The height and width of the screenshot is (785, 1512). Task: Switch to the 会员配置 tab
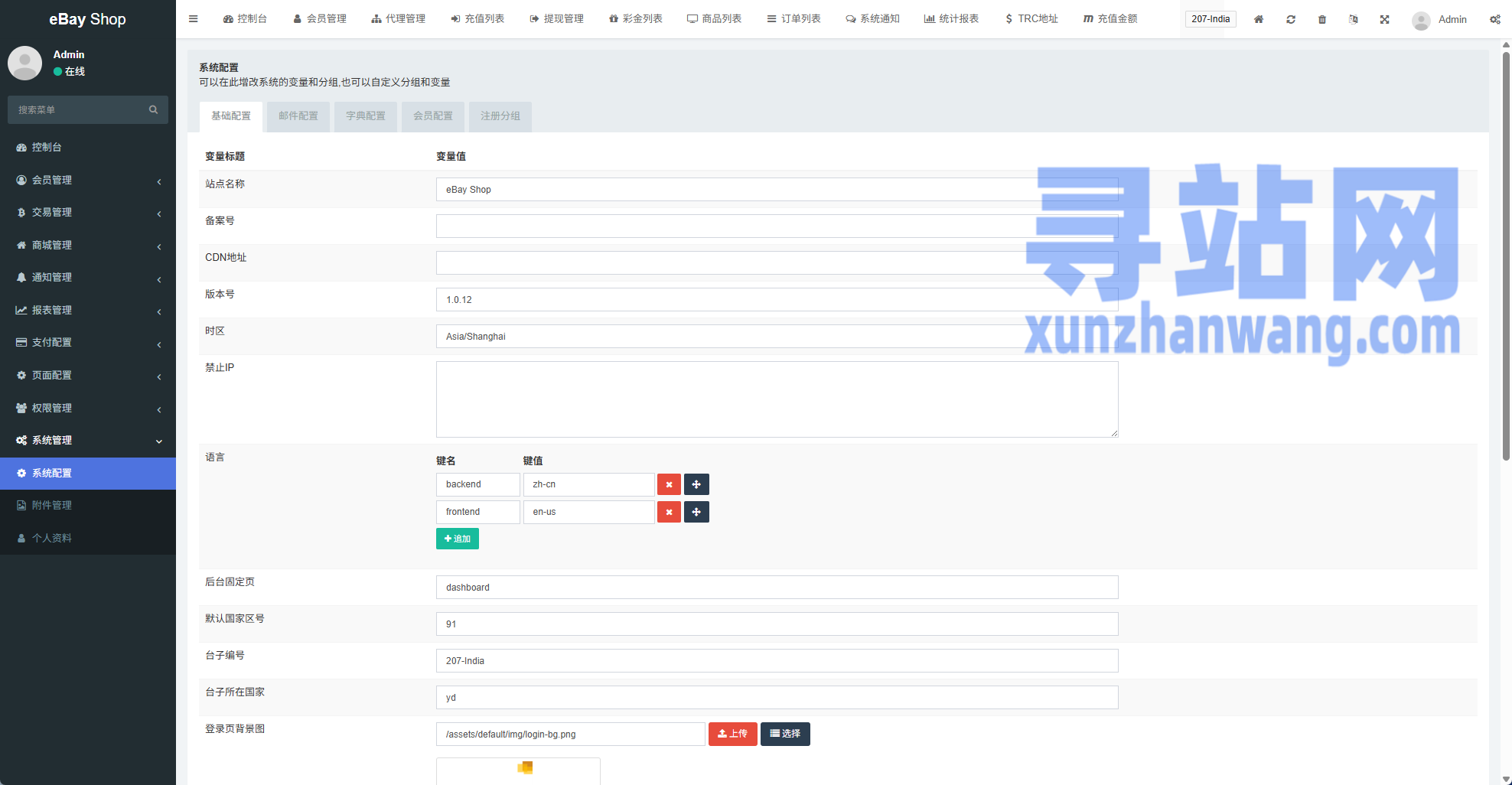432,116
